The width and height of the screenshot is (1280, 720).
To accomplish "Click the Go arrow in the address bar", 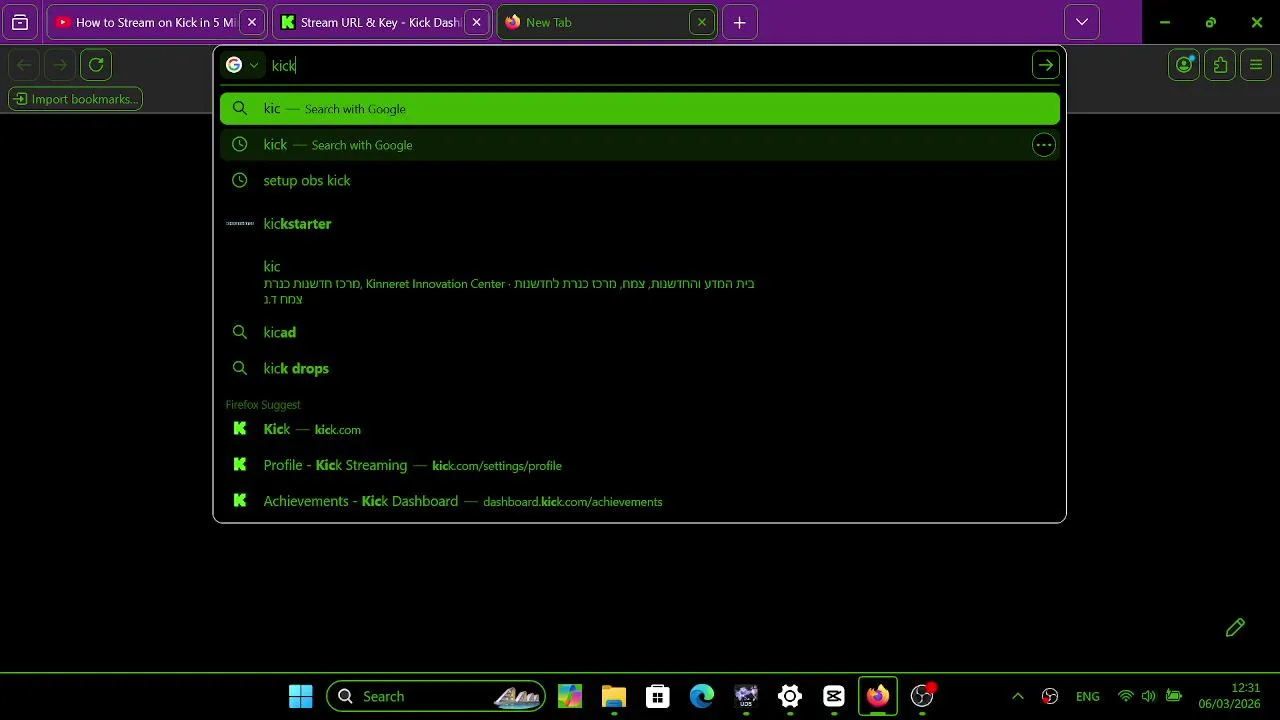I will point(1045,65).
